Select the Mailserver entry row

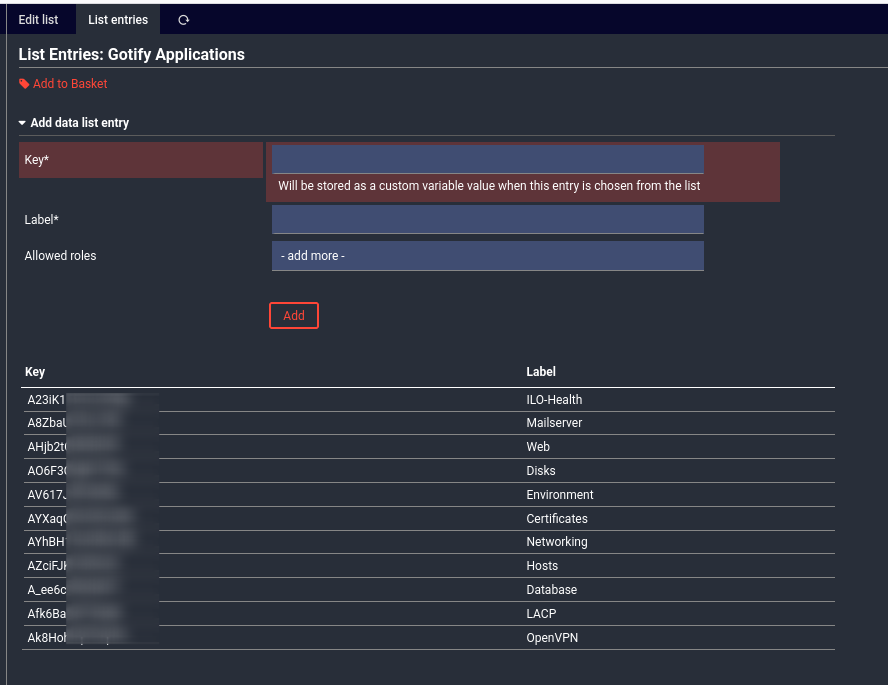point(554,423)
